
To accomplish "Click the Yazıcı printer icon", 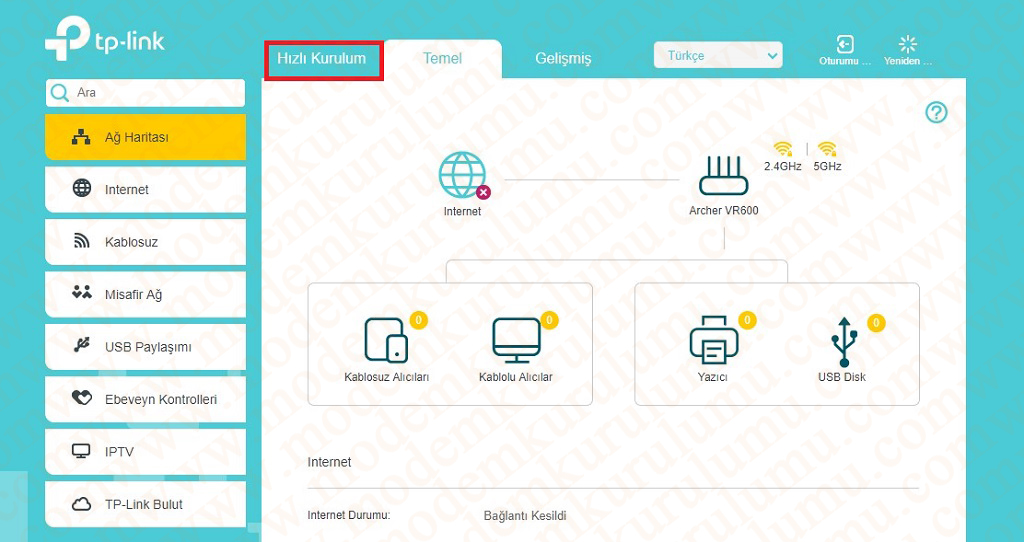I will 714,340.
